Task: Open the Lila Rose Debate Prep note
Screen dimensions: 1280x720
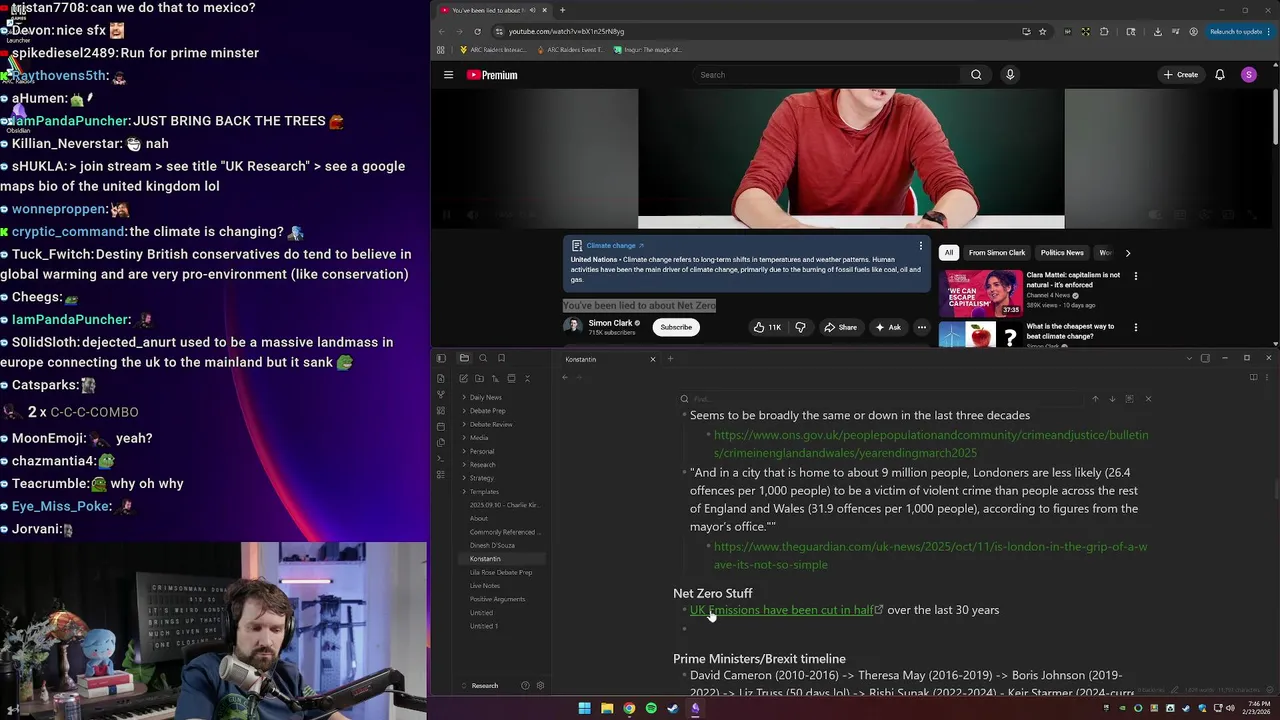Action: point(501,572)
